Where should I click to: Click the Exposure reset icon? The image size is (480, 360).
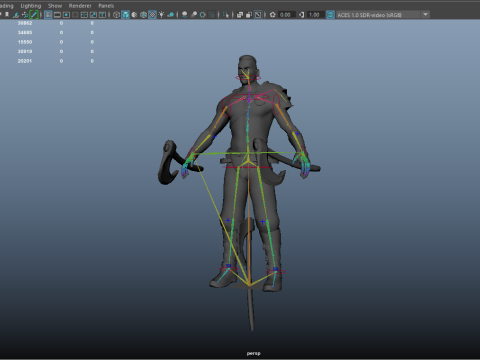tap(273, 15)
